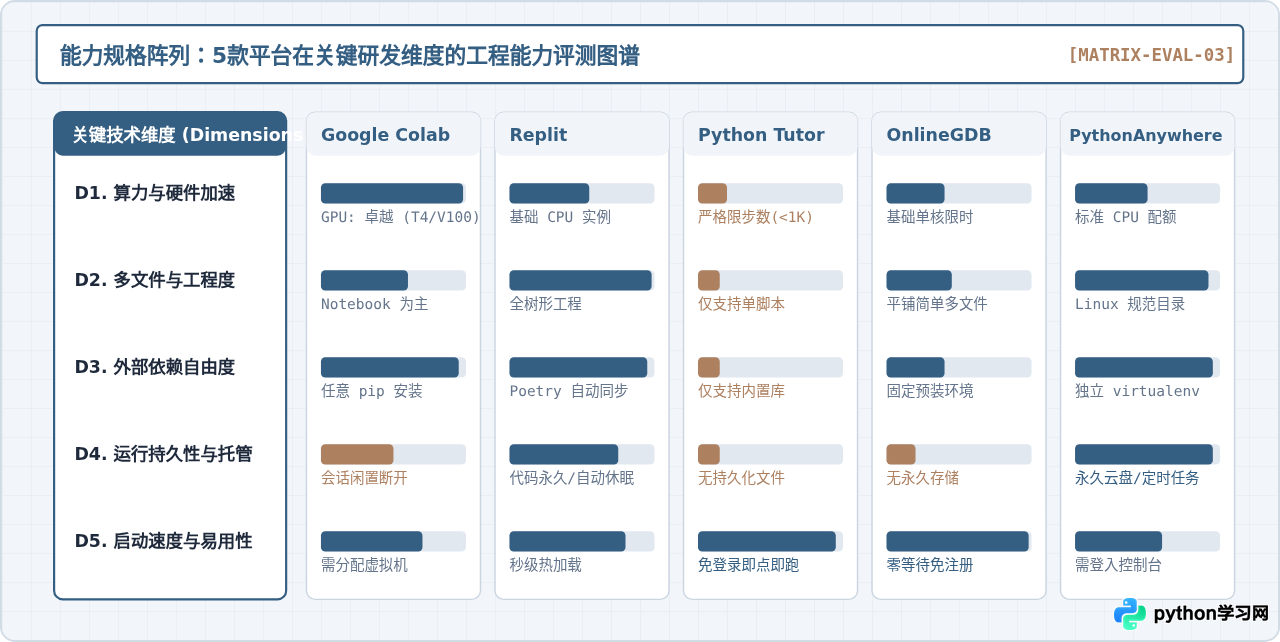
Task: Click the Replit D2 全树形工程 progress bar
Action: click(582, 280)
